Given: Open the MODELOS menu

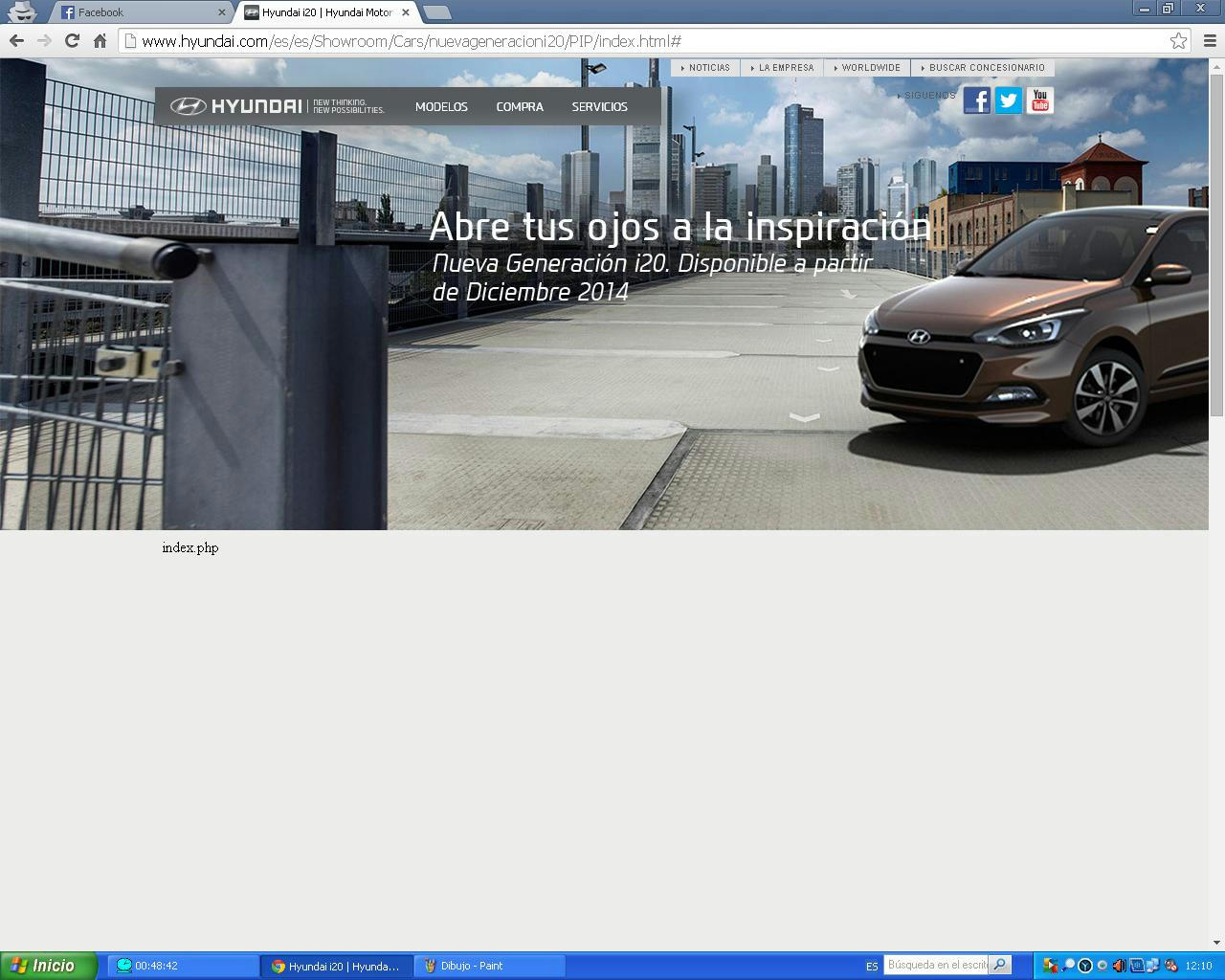Looking at the screenshot, I should tap(441, 106).
